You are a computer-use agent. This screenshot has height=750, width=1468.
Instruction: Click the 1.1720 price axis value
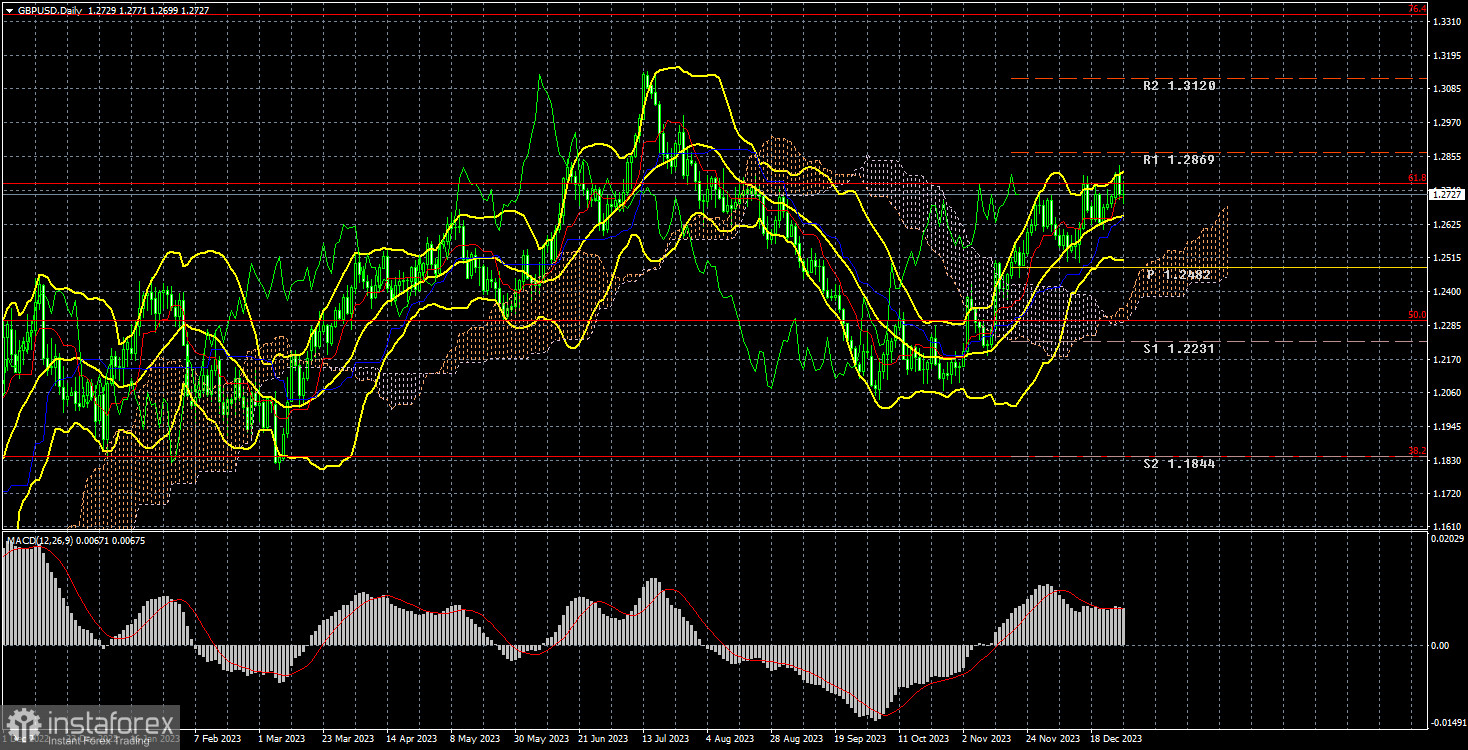(x=1447, y=493)
